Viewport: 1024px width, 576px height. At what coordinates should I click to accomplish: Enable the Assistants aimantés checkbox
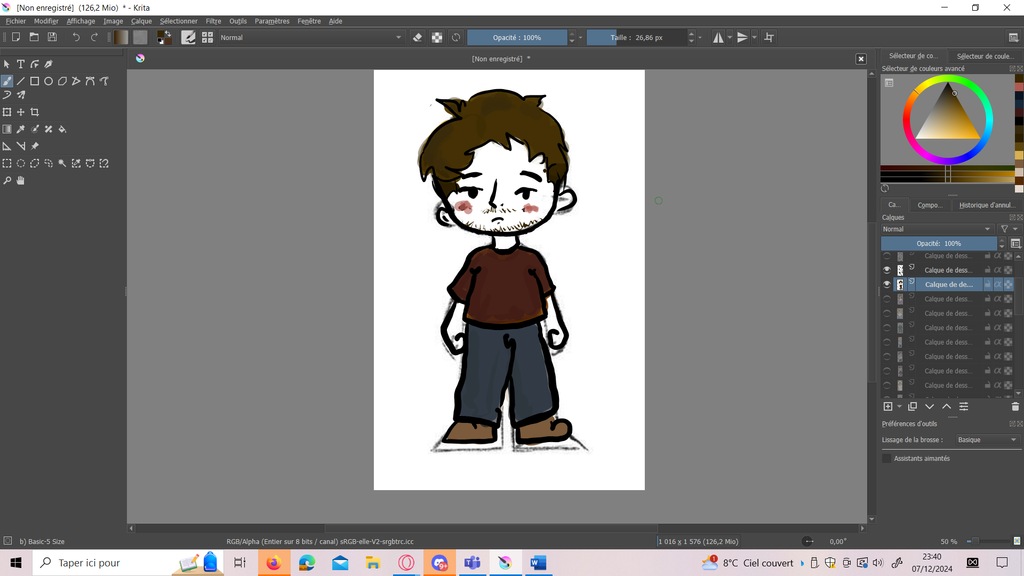coord(886,458)
